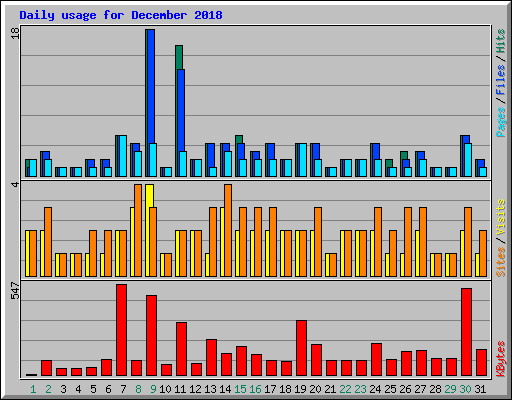Screen dimensions: 512x400
Task: Click day label "15" on the x-axis
Action: point(240,389)
